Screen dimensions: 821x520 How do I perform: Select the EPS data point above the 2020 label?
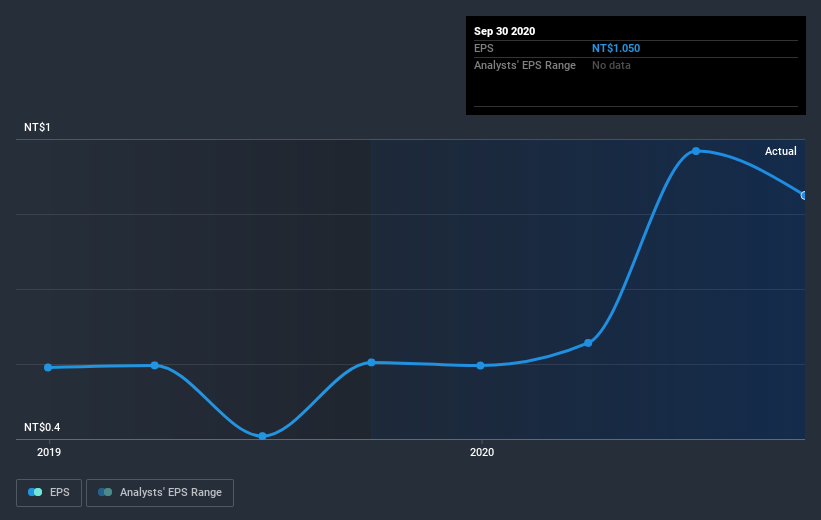click(481, 366)
